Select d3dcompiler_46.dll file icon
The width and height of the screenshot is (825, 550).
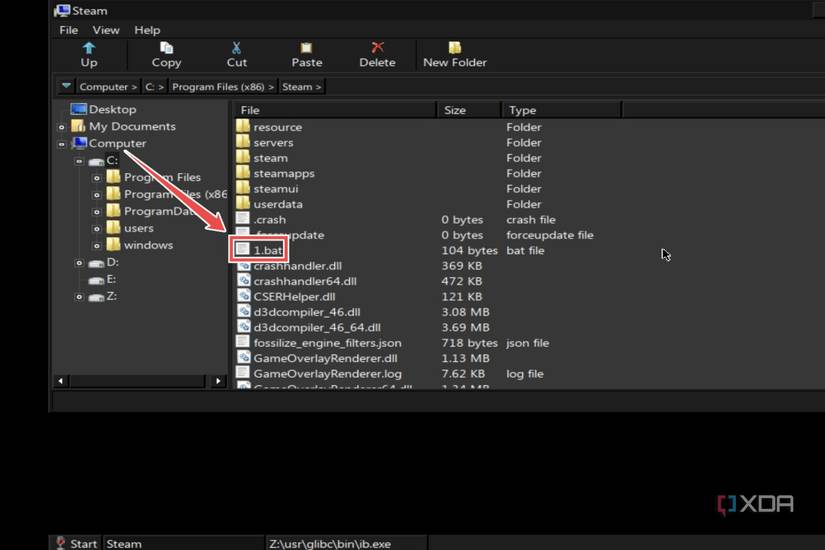pyautogui.click(x=244, y=311)
